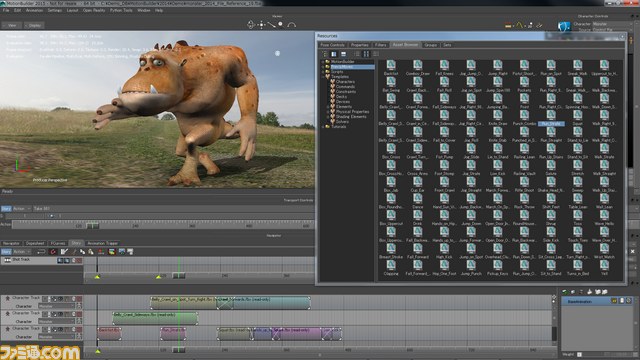The height and width of the screenshot is (360, 640).
Task: Click the loop arrow icon in Story toolbar
Action: click(41, 252)
